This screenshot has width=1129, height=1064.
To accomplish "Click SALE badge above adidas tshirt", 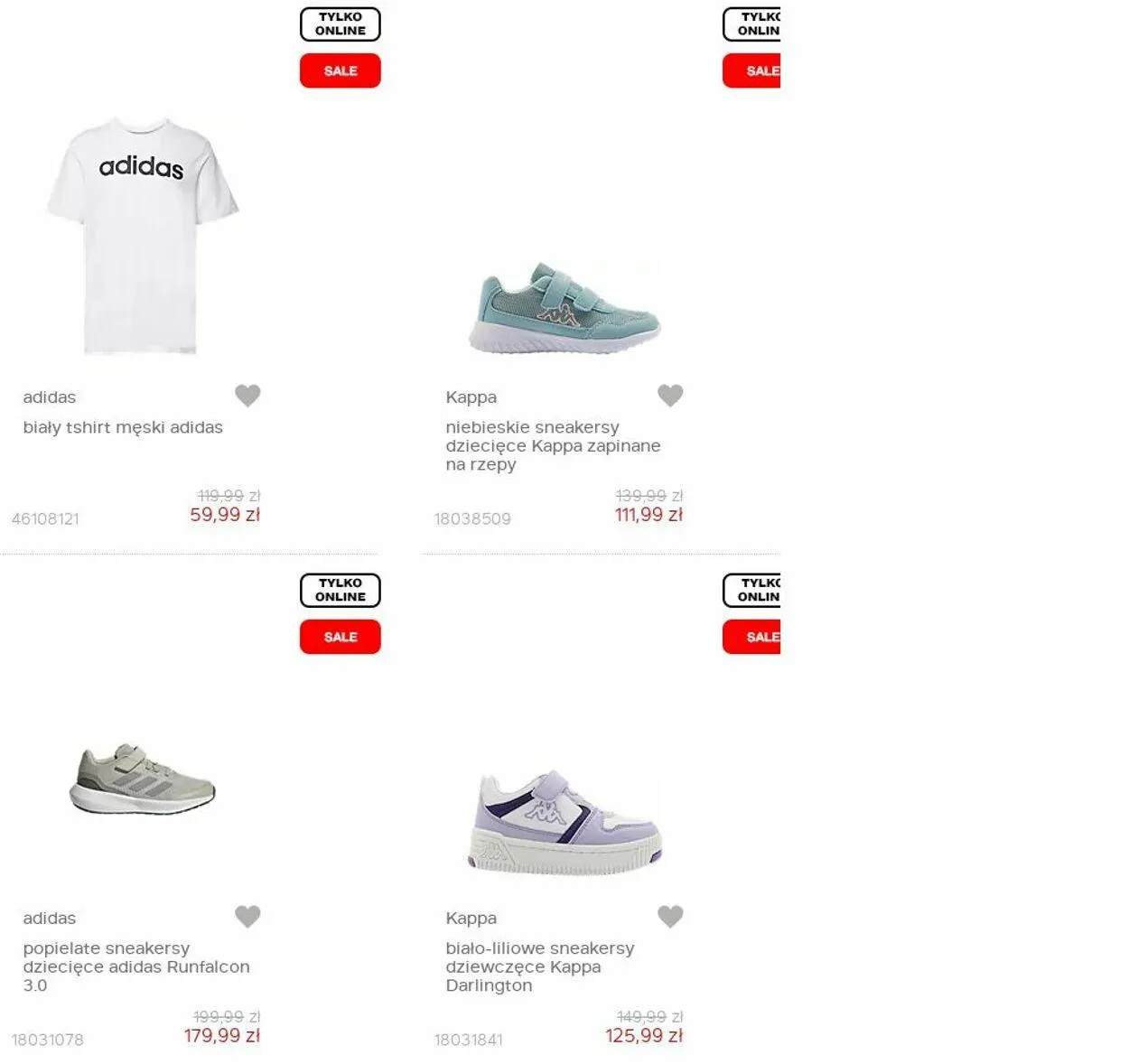I will pyautogui.click(x=341, y=70).
